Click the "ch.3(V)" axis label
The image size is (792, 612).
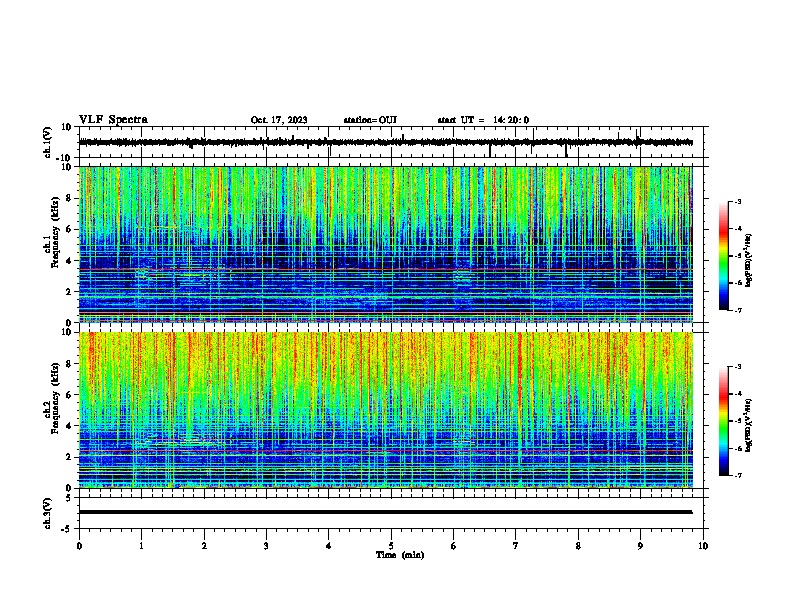pyautogui.click(x=48, y=513)
